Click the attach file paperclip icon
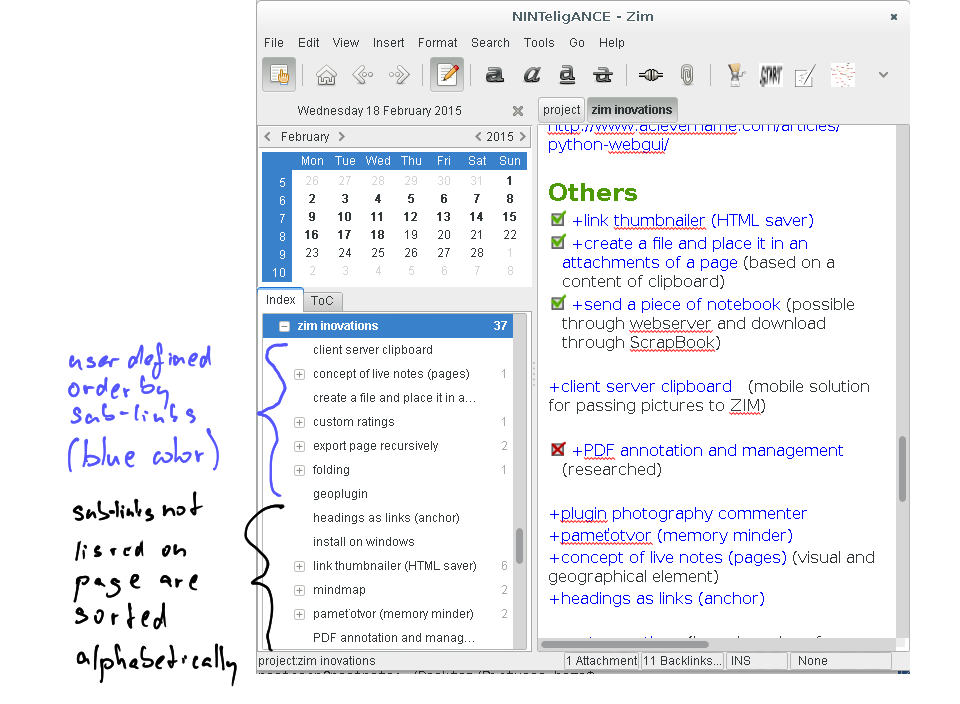960x704 pixels. (x=687, y=75)
